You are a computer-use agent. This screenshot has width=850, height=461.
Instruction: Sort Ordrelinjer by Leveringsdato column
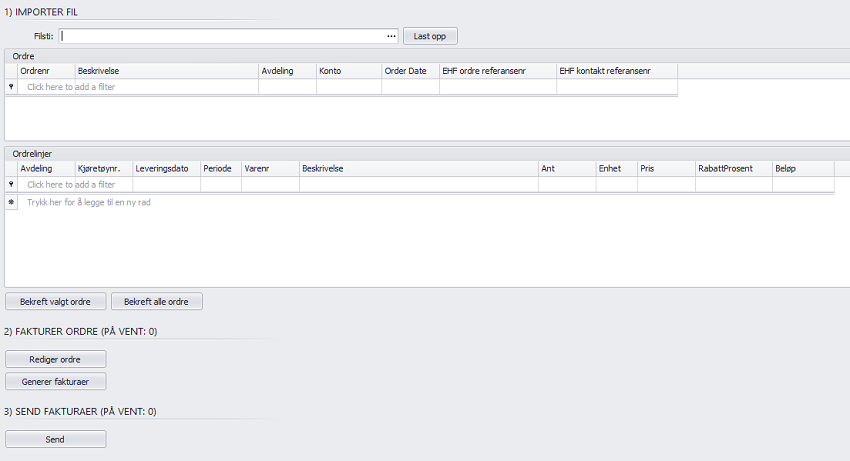tap(166, 169)
